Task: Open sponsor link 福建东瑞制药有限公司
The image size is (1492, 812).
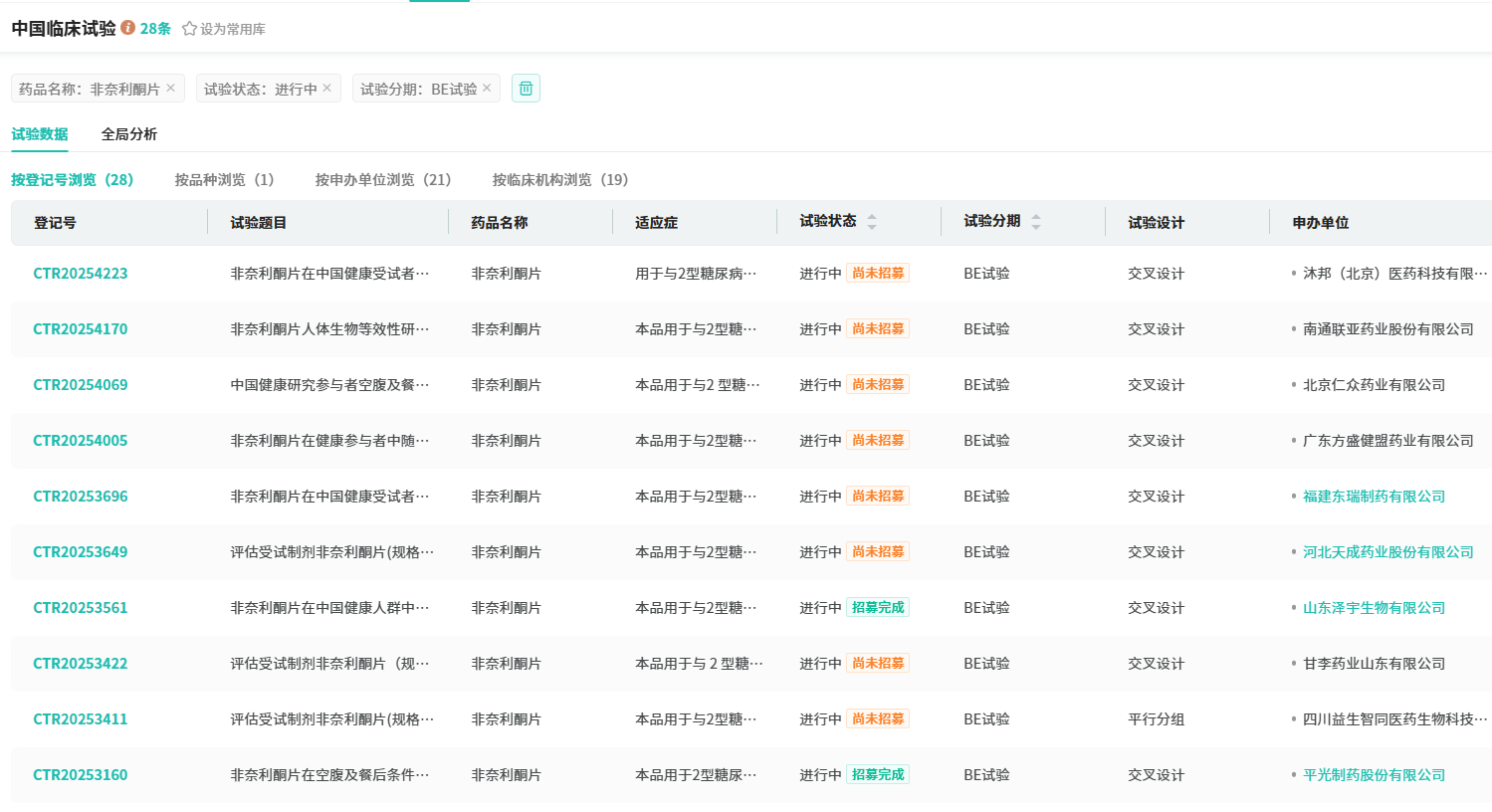Action: click(1374, 497)
